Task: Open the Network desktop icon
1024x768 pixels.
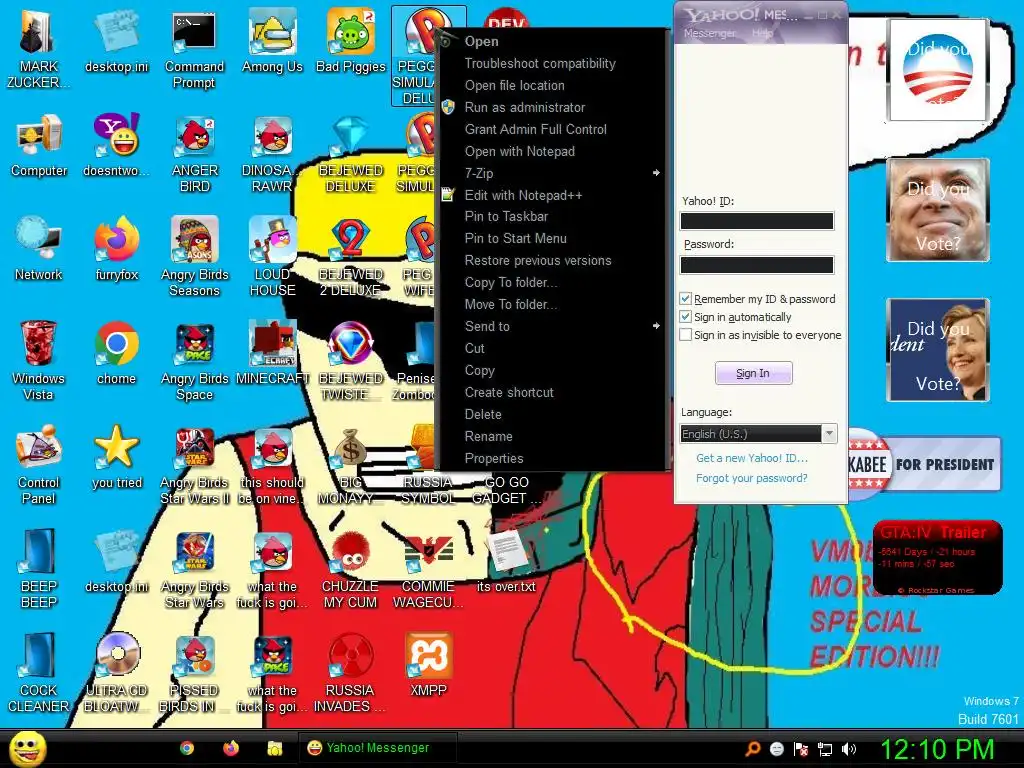Action: (39, 250)
